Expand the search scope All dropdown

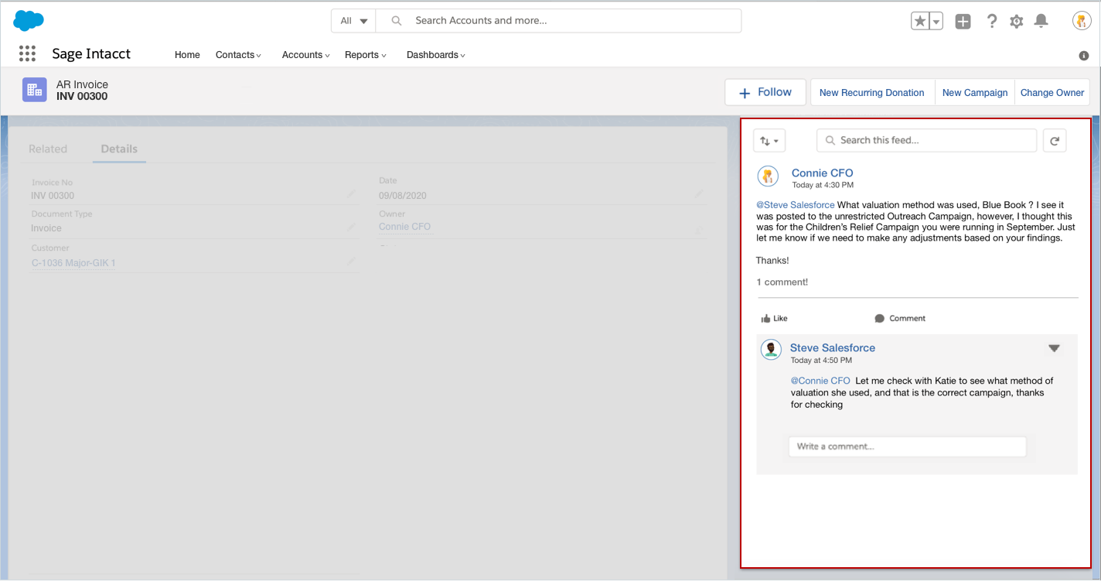pos(353,21)
